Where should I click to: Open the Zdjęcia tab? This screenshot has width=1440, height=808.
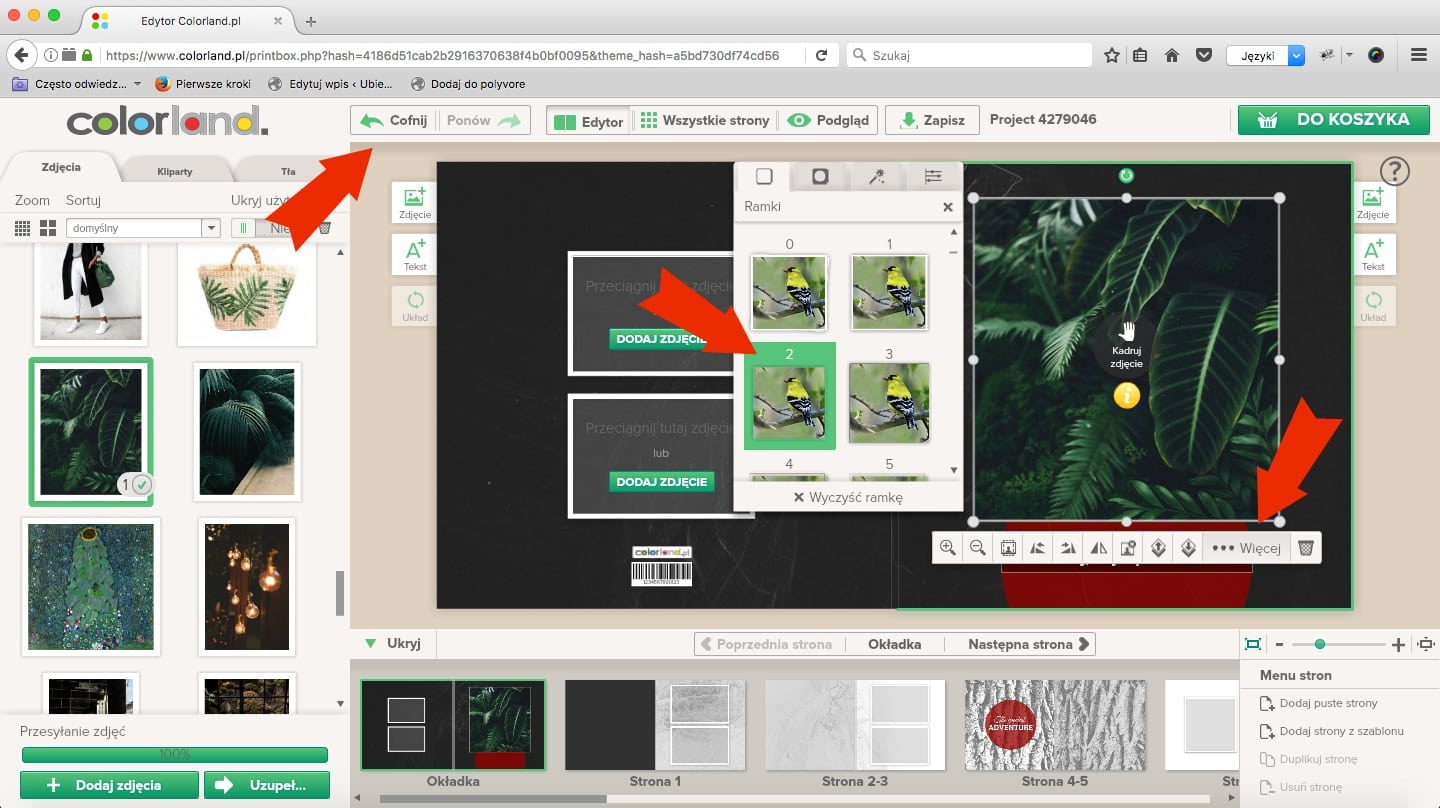[x=61, y=167]
